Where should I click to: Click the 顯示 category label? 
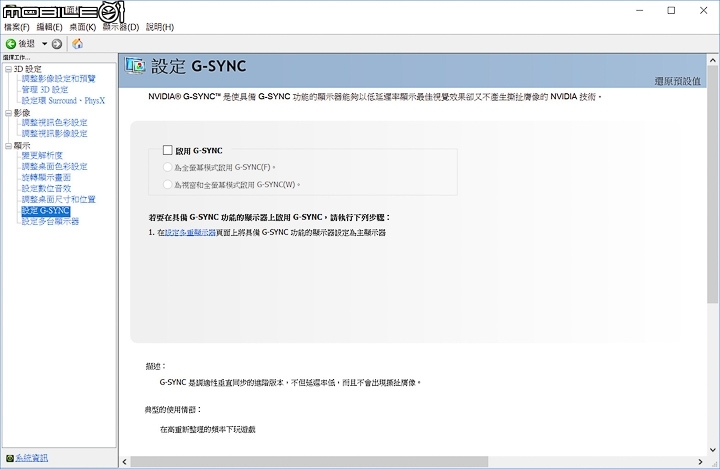pos(22,146)
